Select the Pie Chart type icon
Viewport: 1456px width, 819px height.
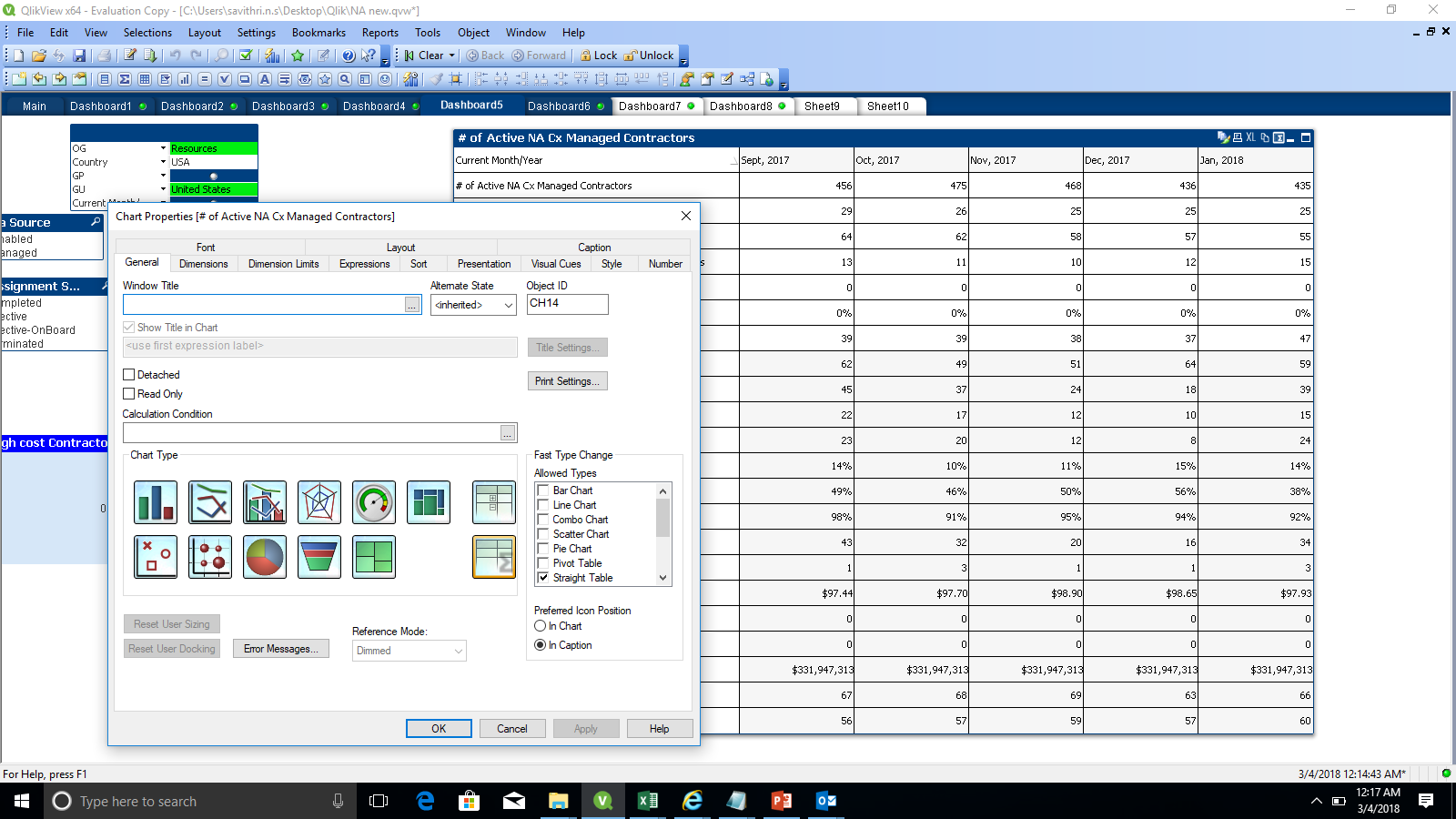coord(265,557)
